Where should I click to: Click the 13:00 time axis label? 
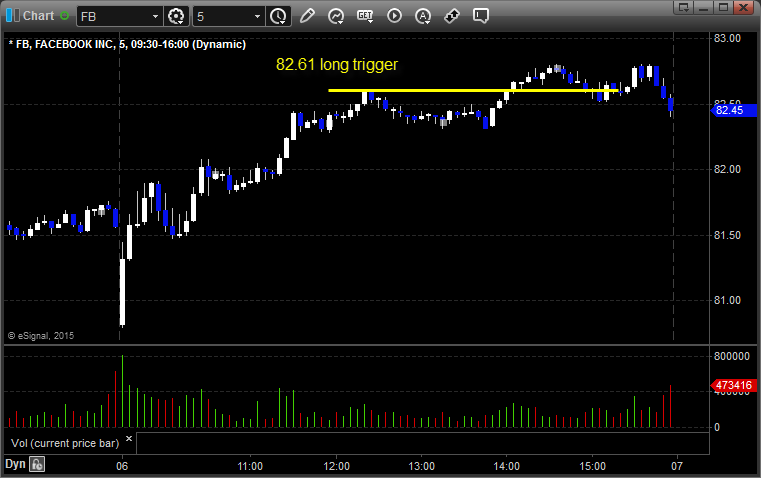coord(421,466)
